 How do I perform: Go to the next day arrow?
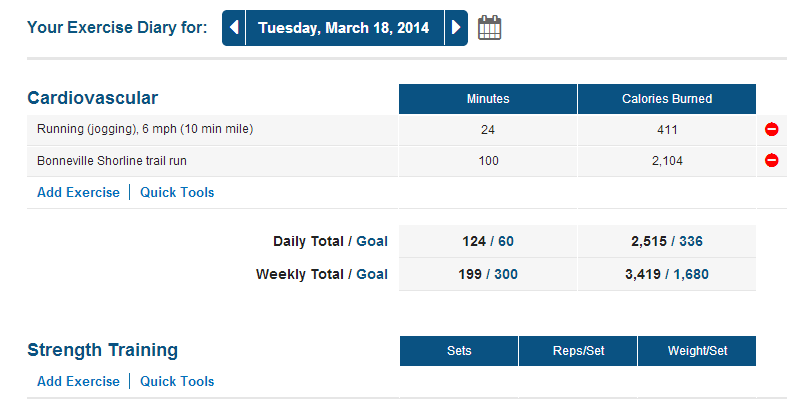[x=456, y=28]
